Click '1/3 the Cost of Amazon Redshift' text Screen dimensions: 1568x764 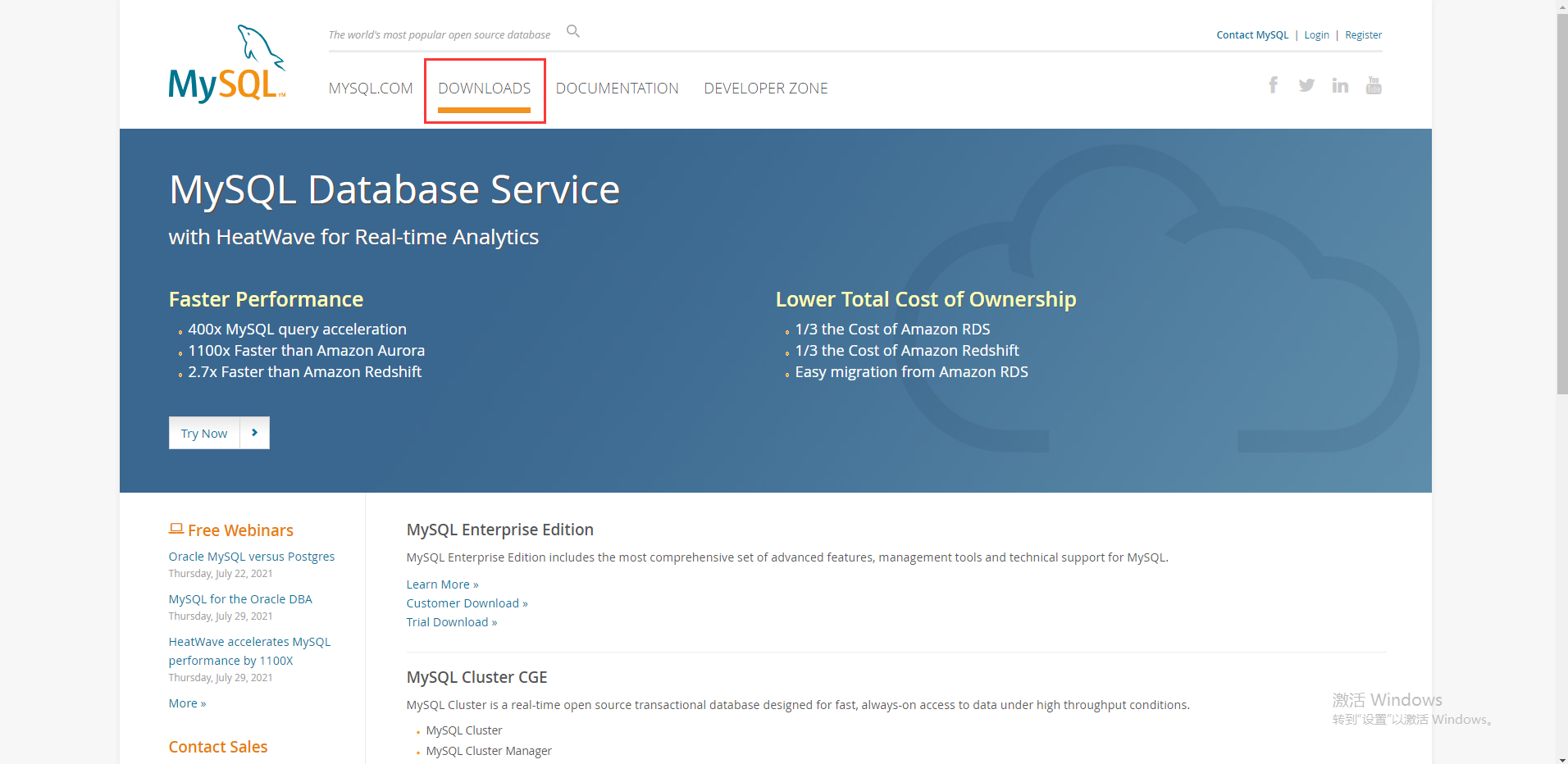pos(907,351)
